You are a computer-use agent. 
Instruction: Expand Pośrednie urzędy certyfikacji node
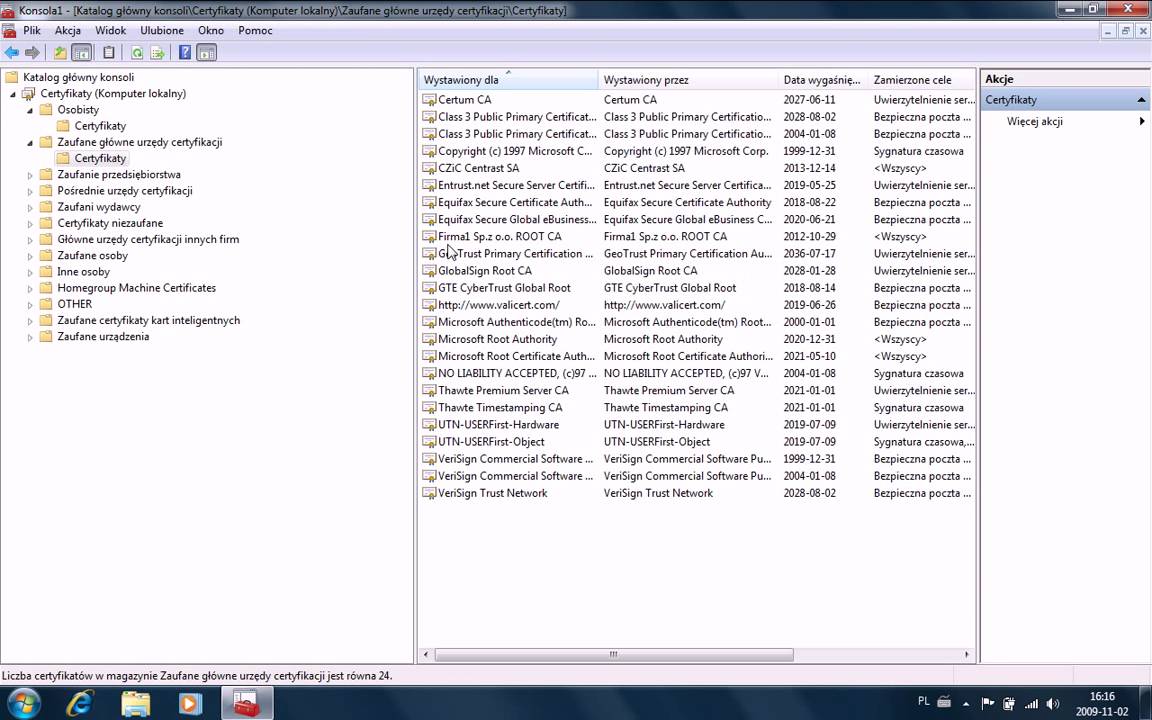30,191
